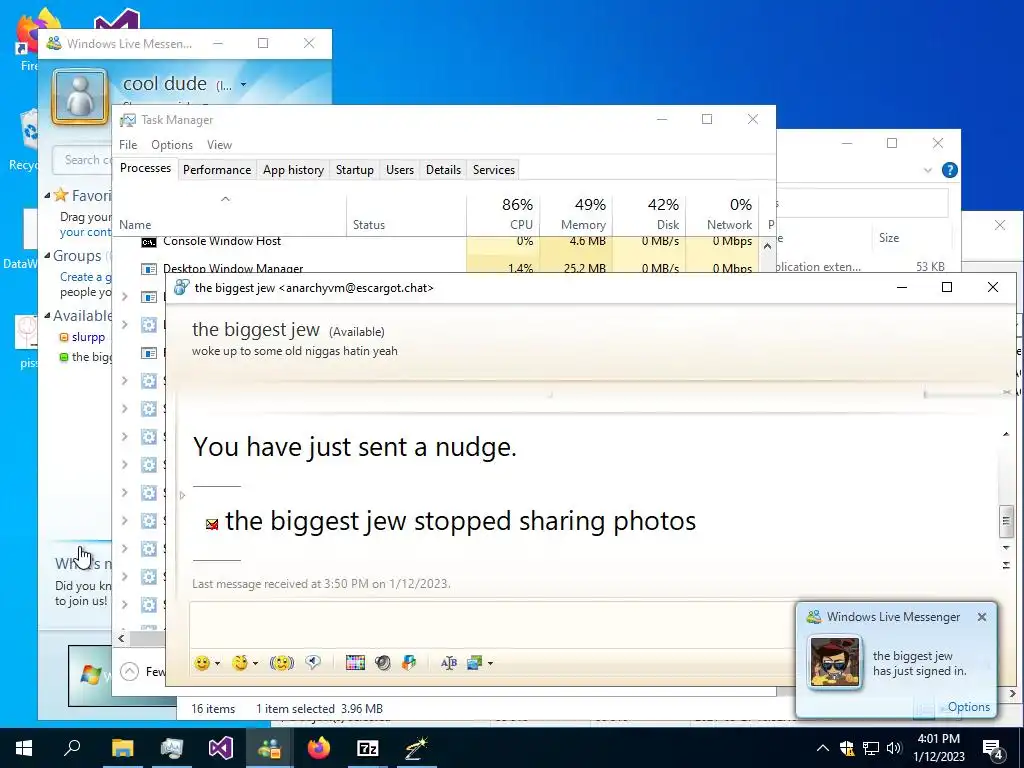The width and height of the screenshot is (1024, 768).
Task: Switch to the Startup tab
Action: pyautogui.click(x=355, y=170)
